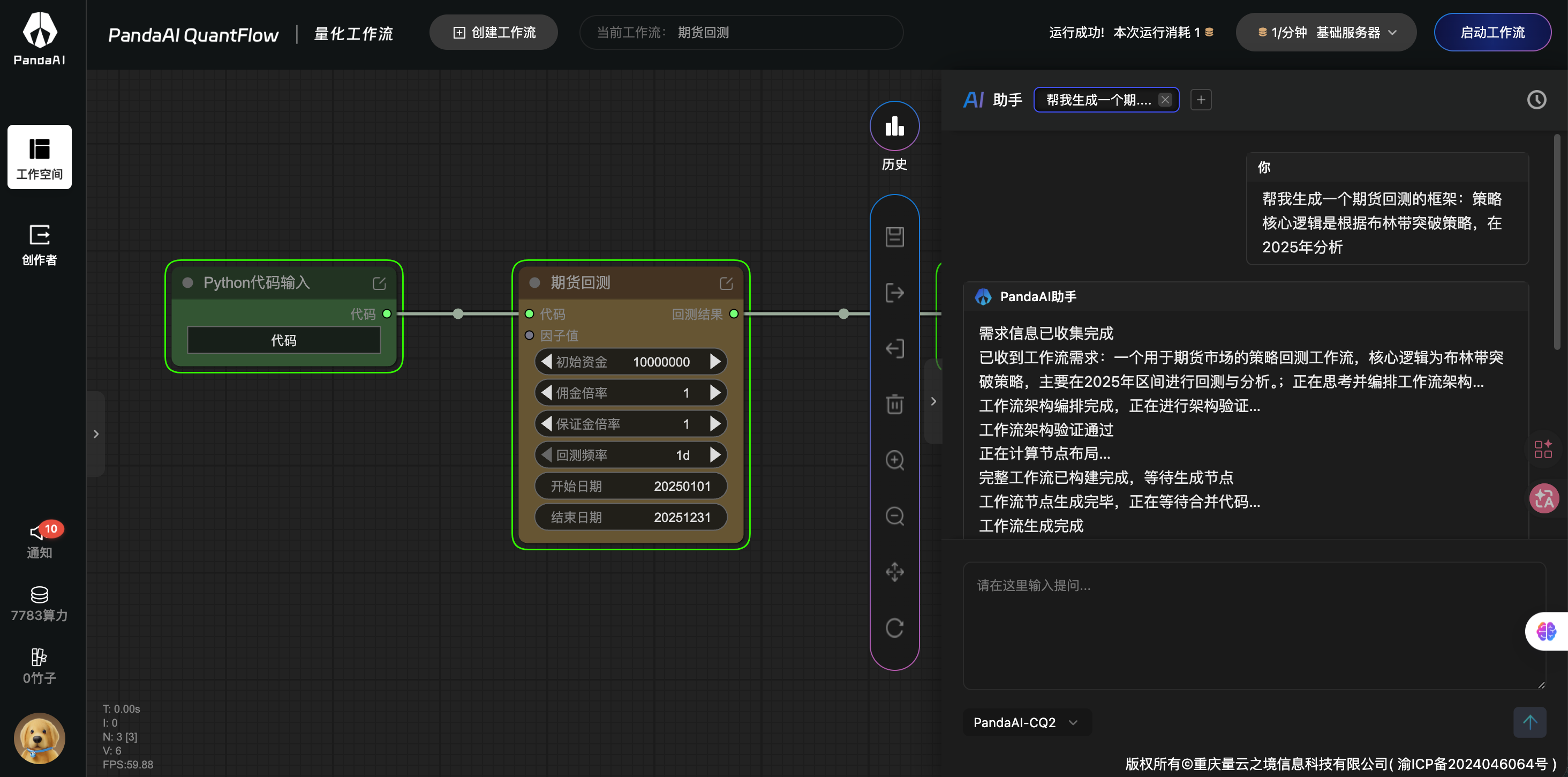Open the PandaAI logo home
Image resolution: width=1568 pixels, height=777 pixels.
tap(40, 38)
